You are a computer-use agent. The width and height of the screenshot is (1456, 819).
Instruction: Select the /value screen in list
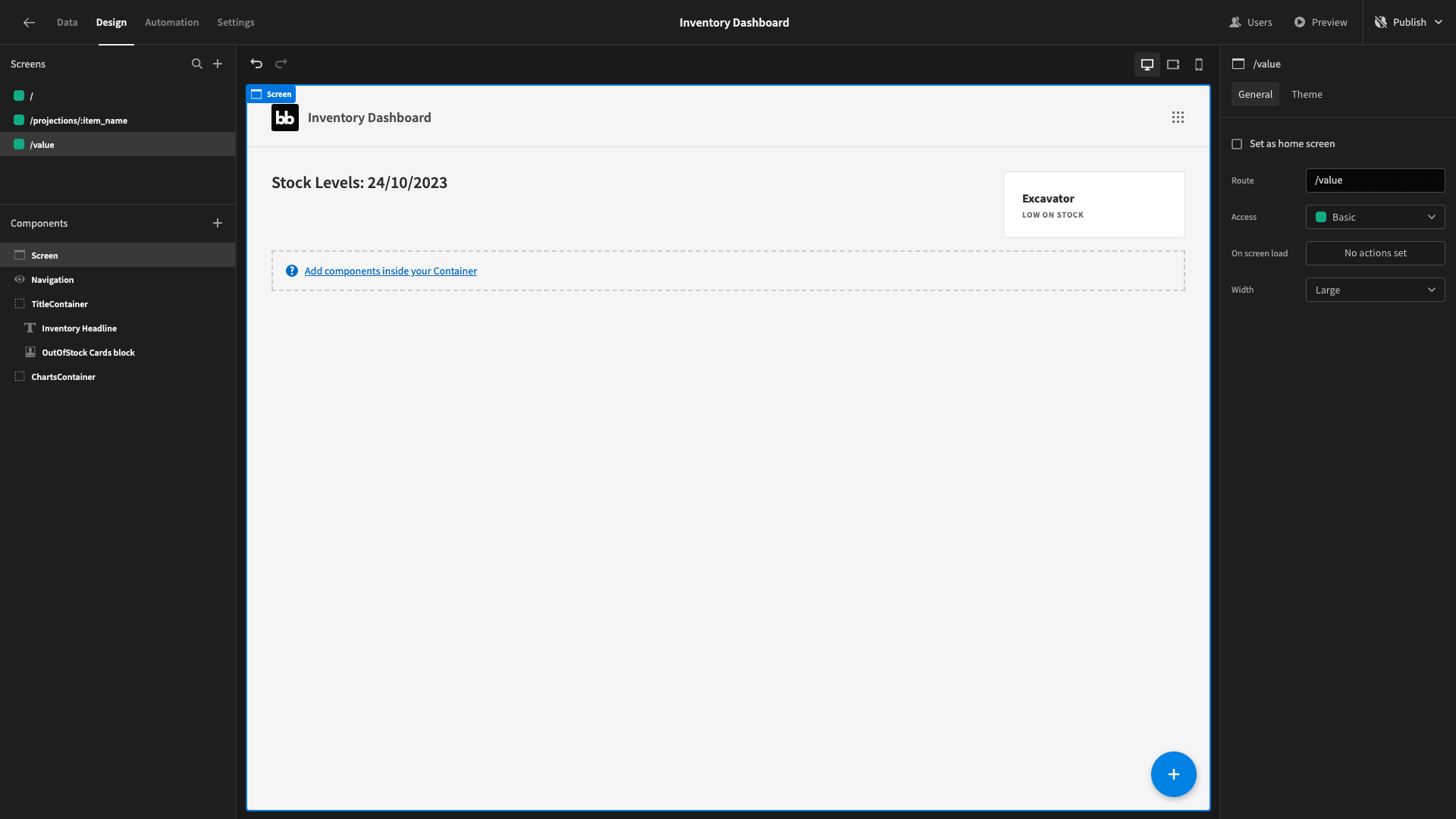point(118,145)
